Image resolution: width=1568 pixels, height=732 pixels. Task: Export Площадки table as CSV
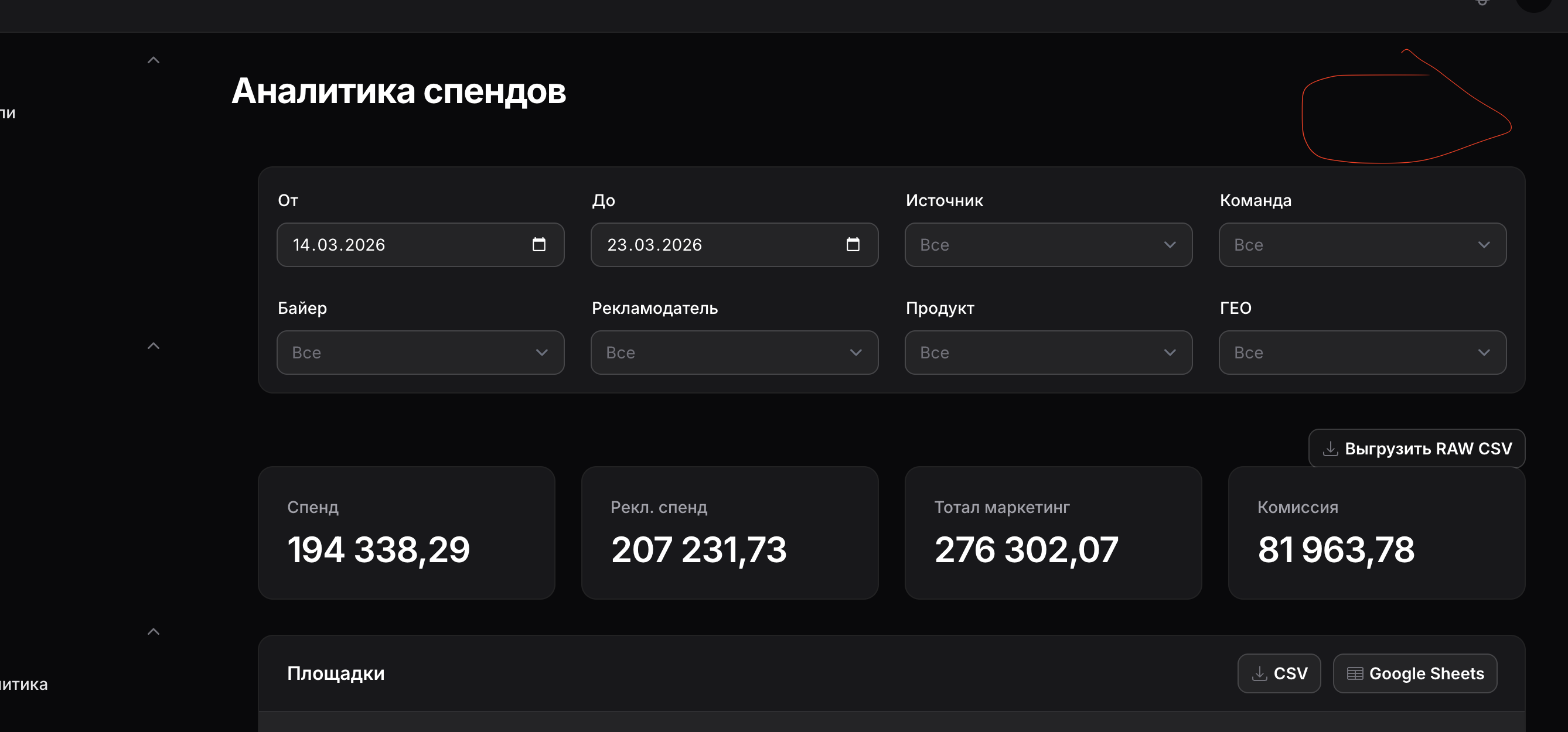(x=1279, y=673)
